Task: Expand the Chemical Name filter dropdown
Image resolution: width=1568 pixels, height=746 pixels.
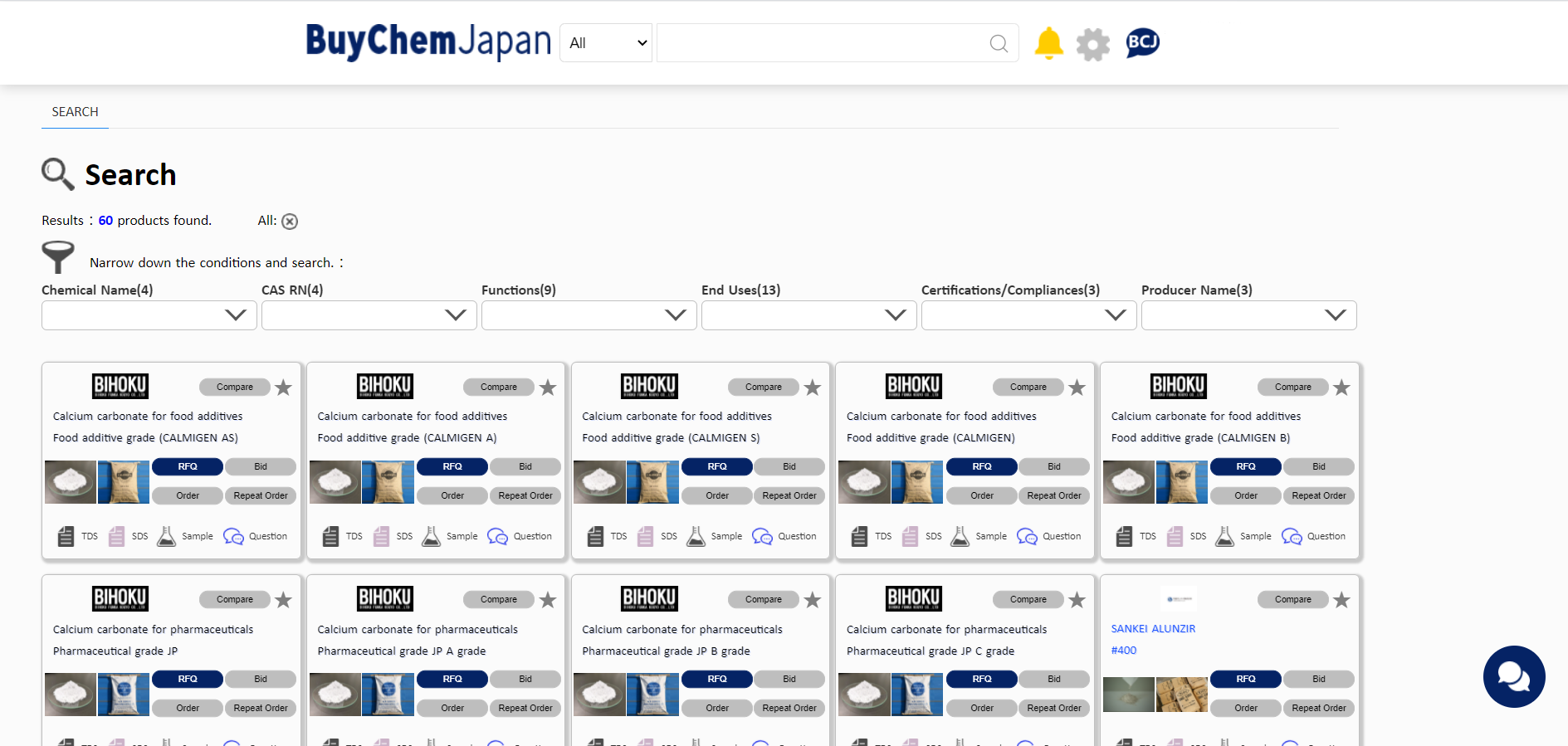Action: coord(149,315)
